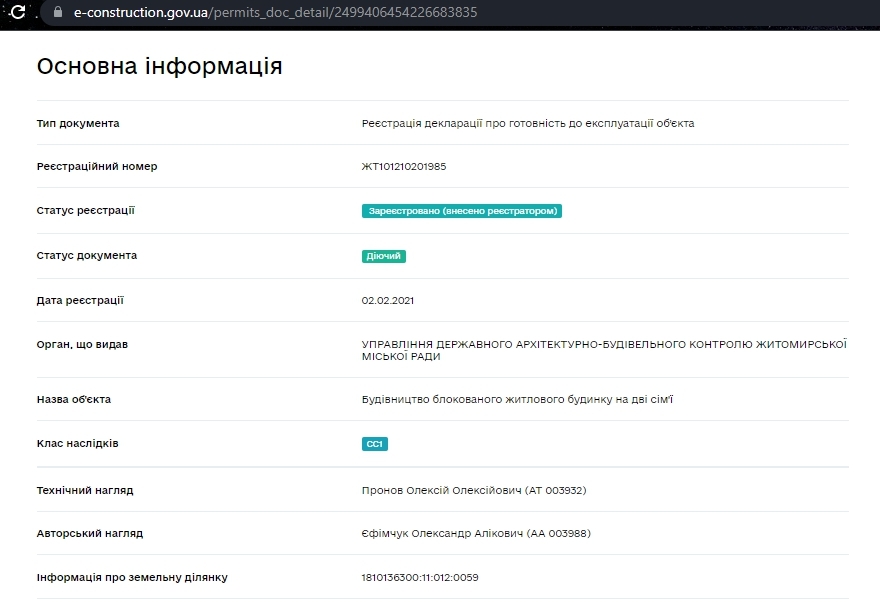The image size is (880, 608).
Task: Click the 'Основна інформація' heading
Action: (x=159, y=66)
